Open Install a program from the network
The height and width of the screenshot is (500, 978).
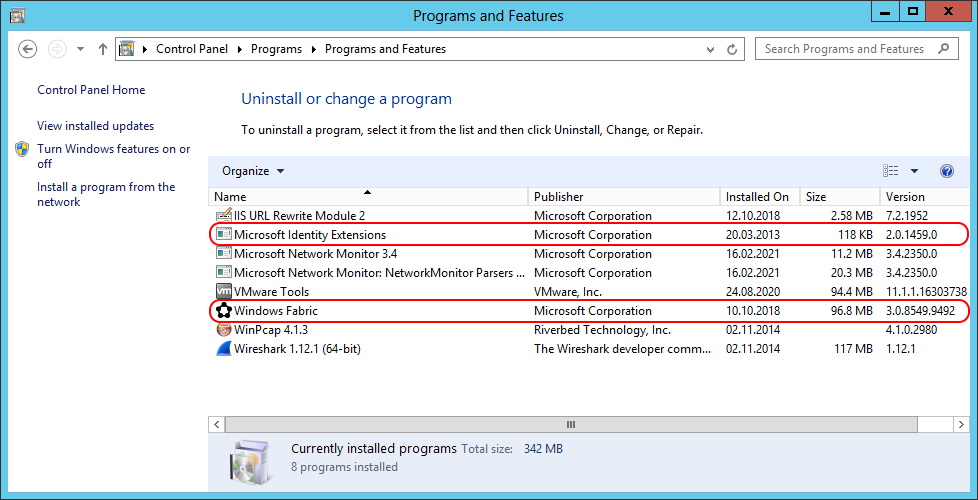(106, 195)
